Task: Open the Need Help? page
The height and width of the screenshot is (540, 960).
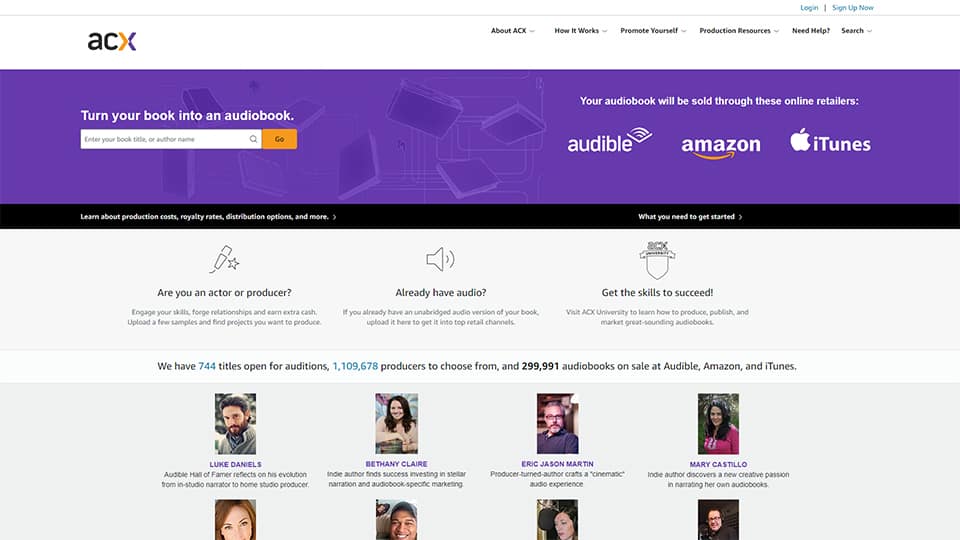Action: [x=811, y=31]
